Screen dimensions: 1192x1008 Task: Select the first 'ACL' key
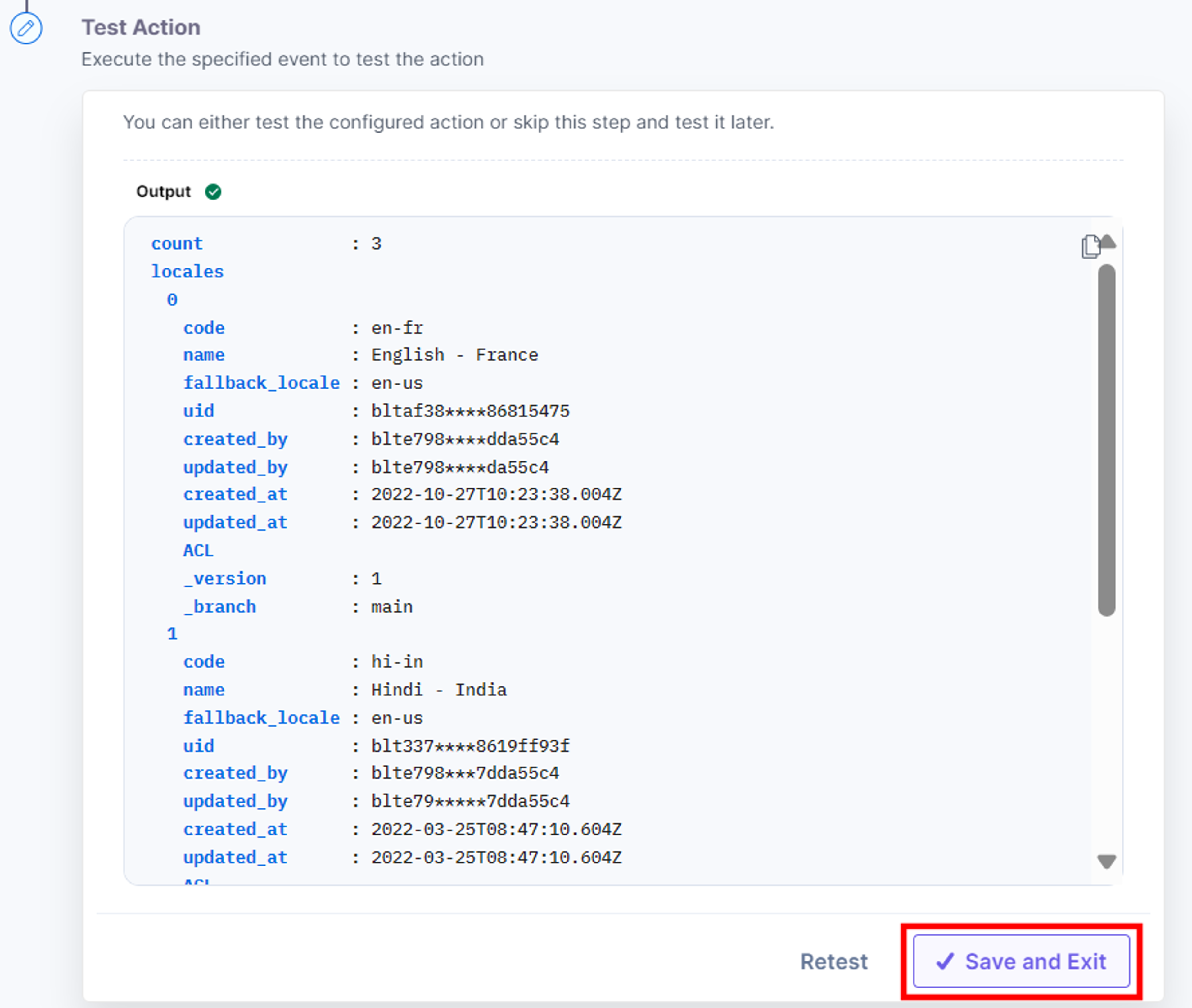[198, 550]
